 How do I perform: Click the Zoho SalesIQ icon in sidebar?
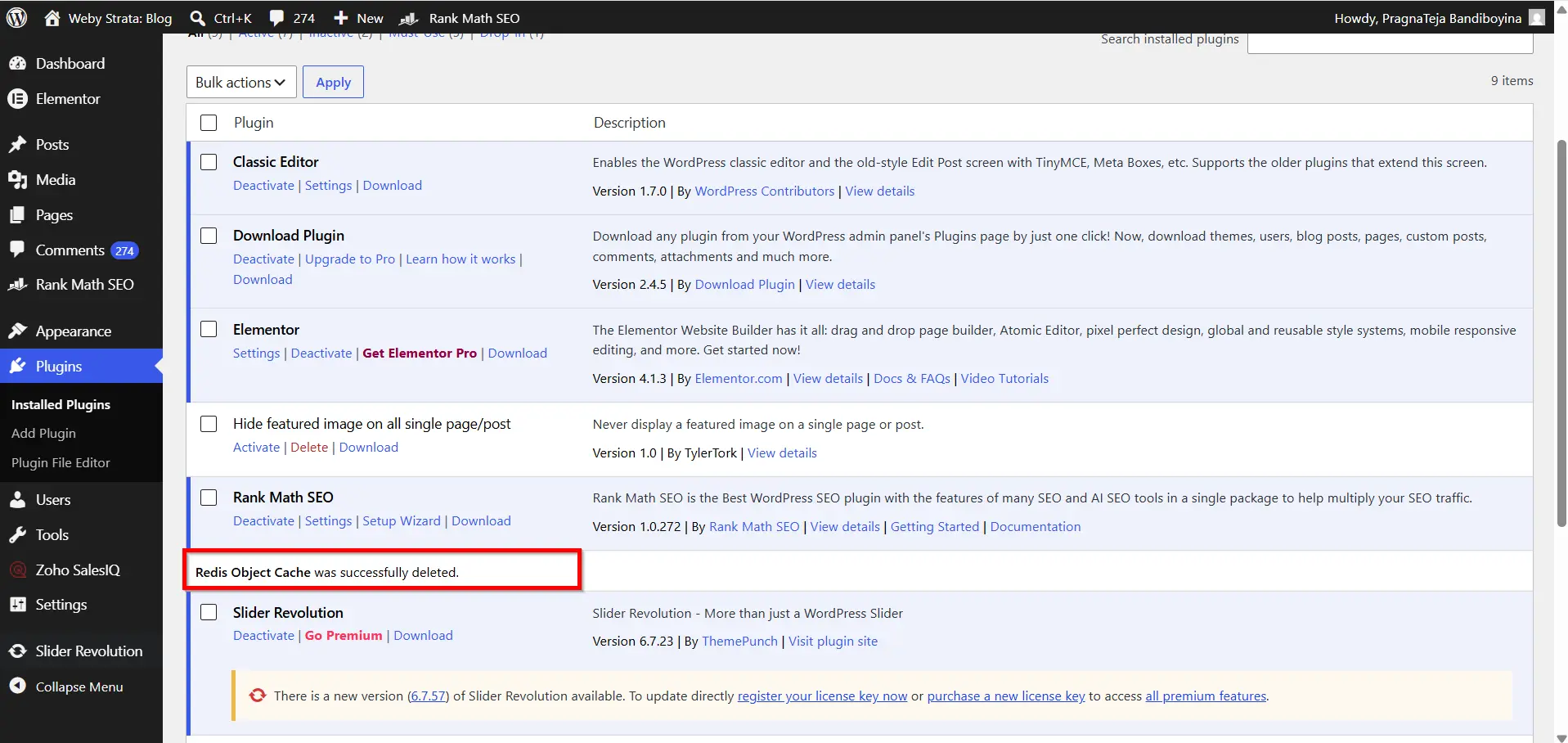tap(17, 570)
